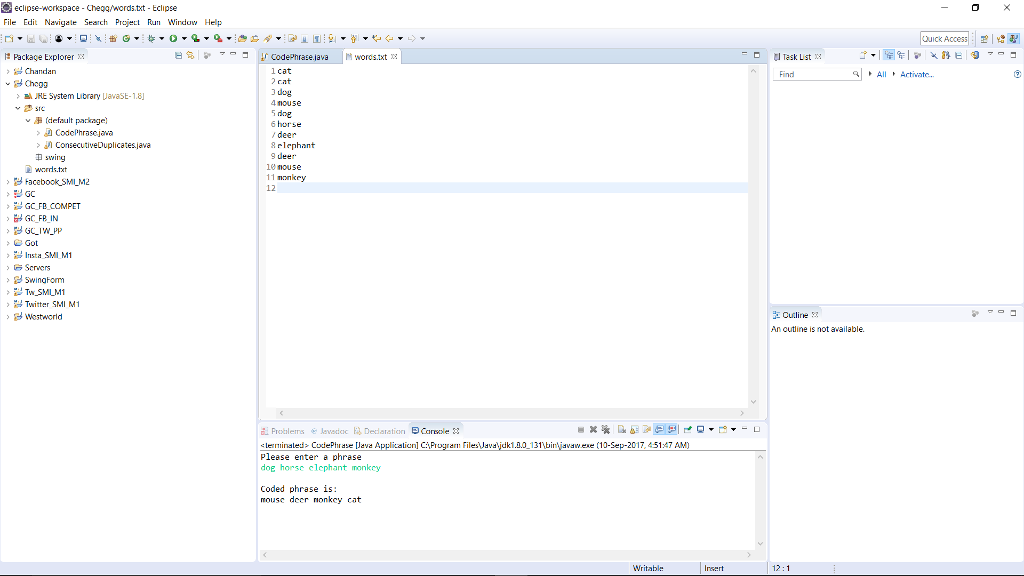Open the New Task dropdown arrow

pyautogui.click(x=873, y=56)
